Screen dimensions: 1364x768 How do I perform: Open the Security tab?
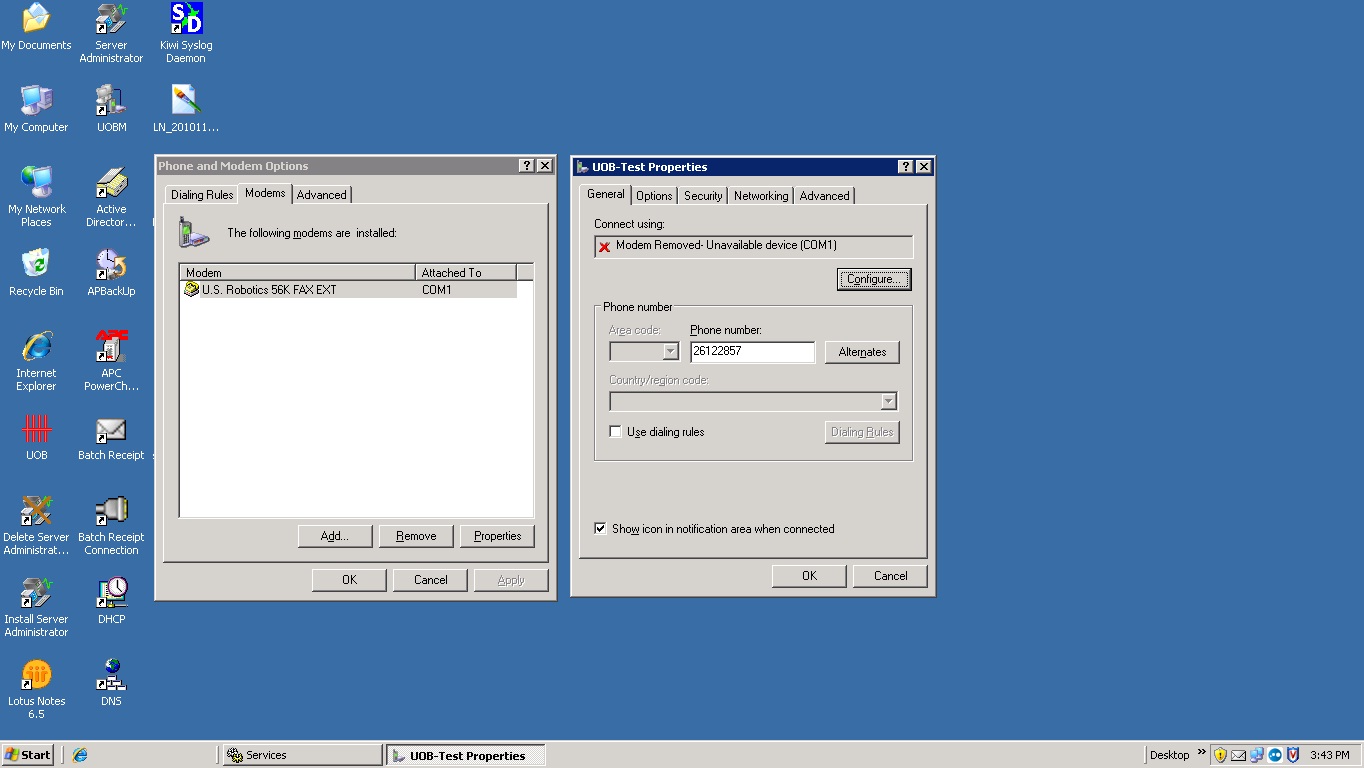pyautogui.click(x=703, y=196)
